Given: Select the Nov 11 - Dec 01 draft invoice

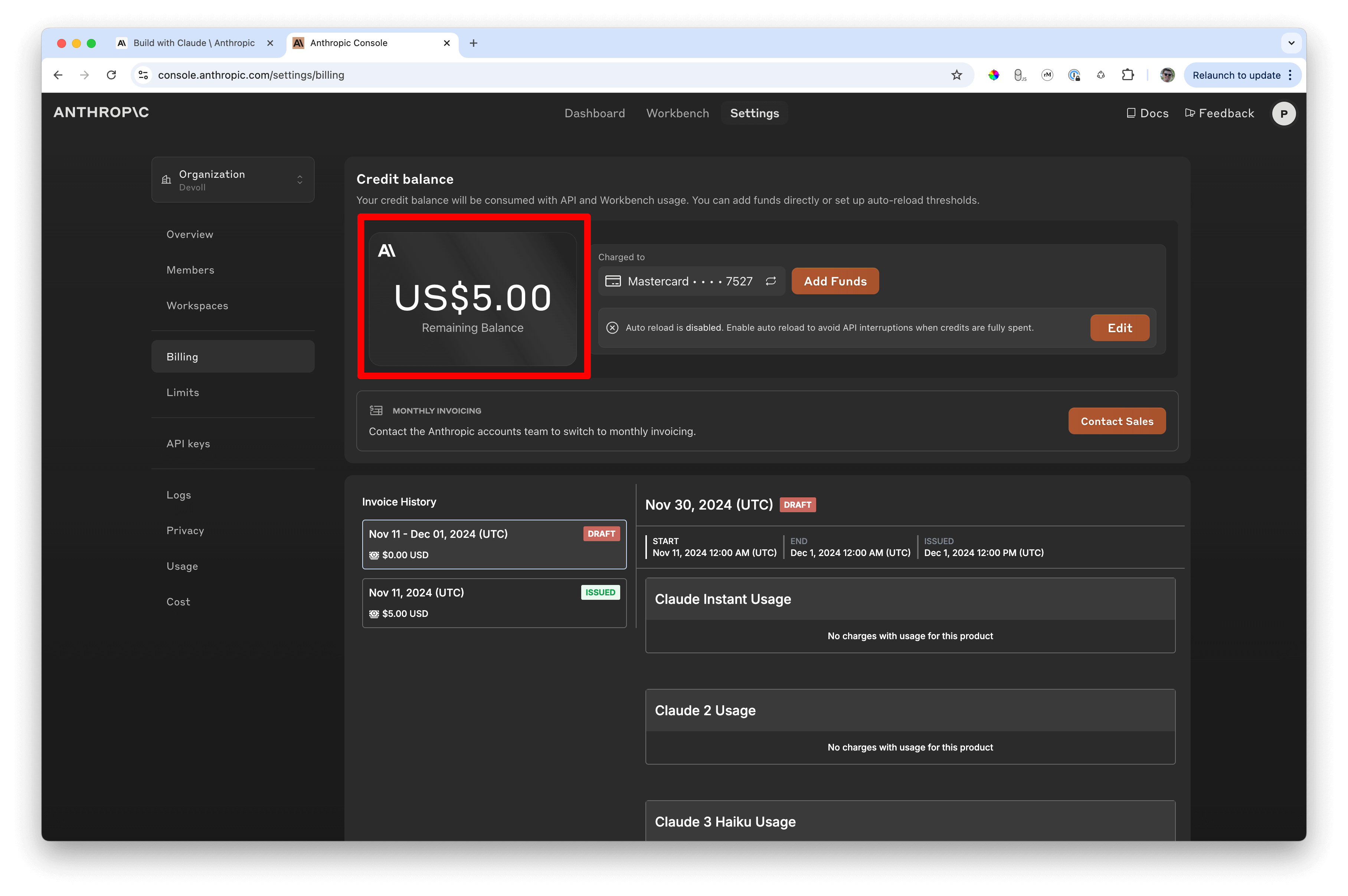Looking at the screenshot, I should [x=494, y=544].
